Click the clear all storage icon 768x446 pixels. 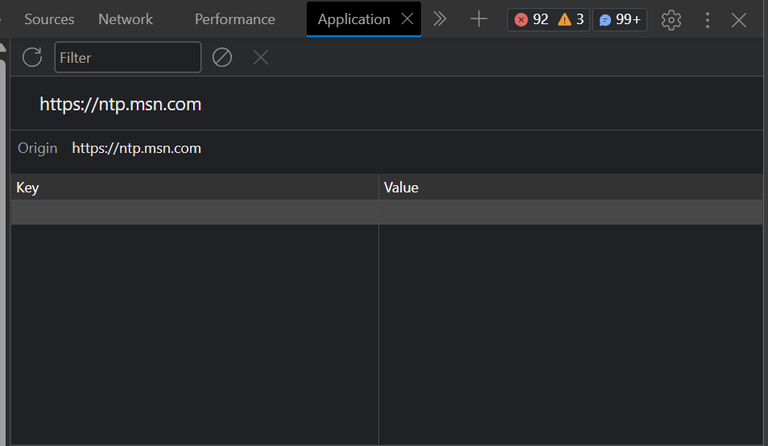[222, 57]
